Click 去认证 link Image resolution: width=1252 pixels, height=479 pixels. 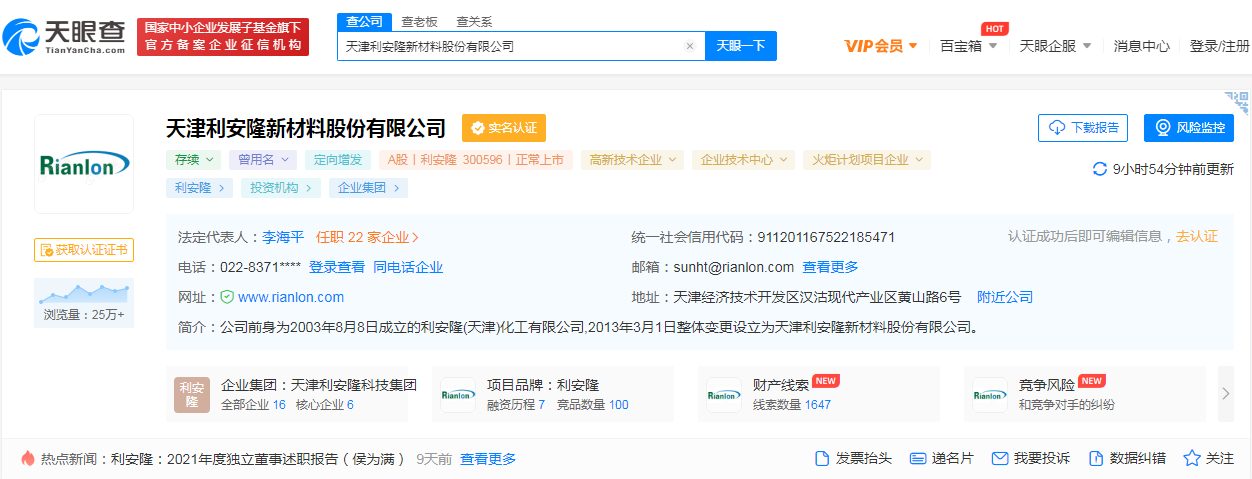coord(1197,237)
